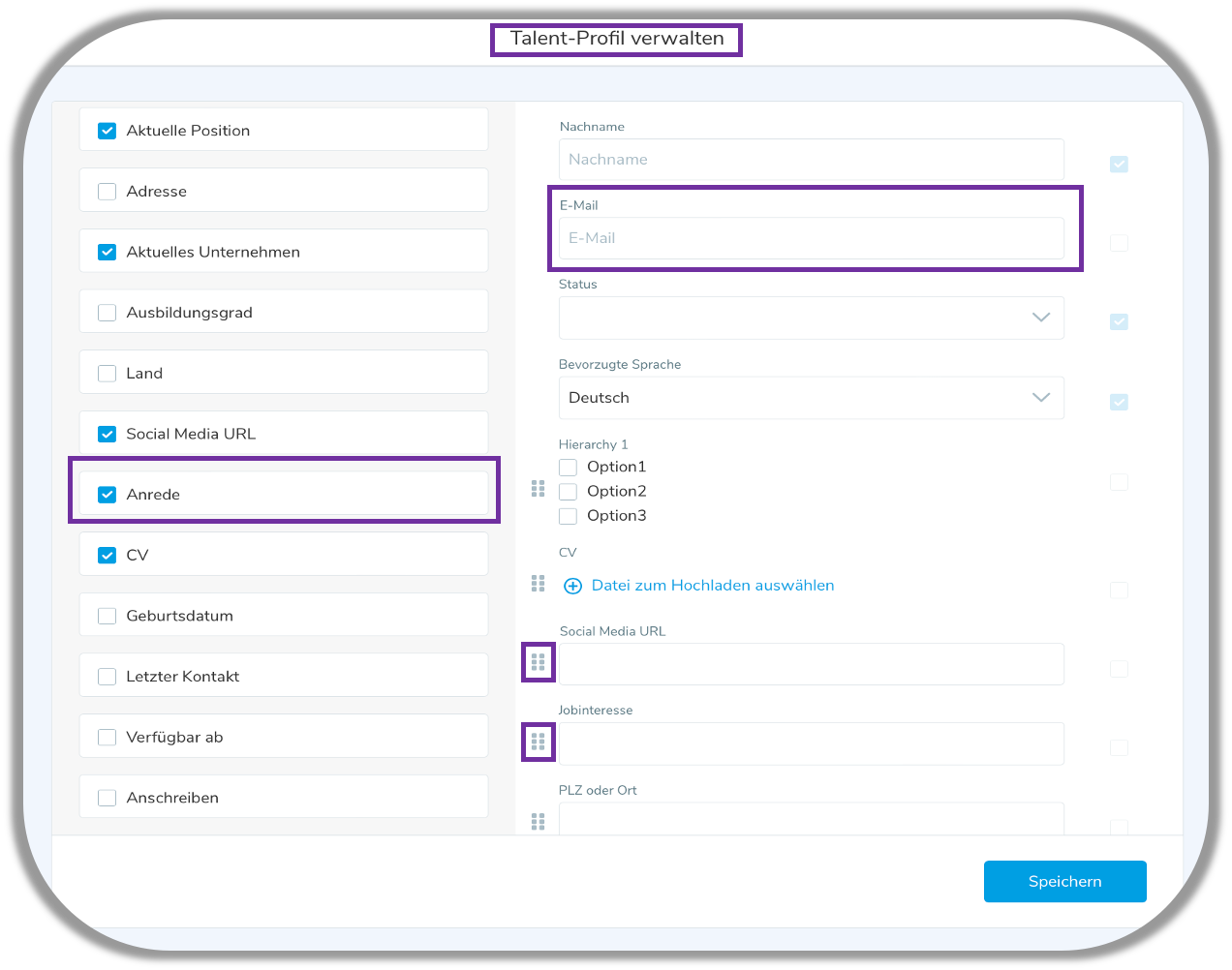Click drag handle beside Hierarchy 1 options
This screenshot has height=970, width=1232.
[x=539, y=489]
